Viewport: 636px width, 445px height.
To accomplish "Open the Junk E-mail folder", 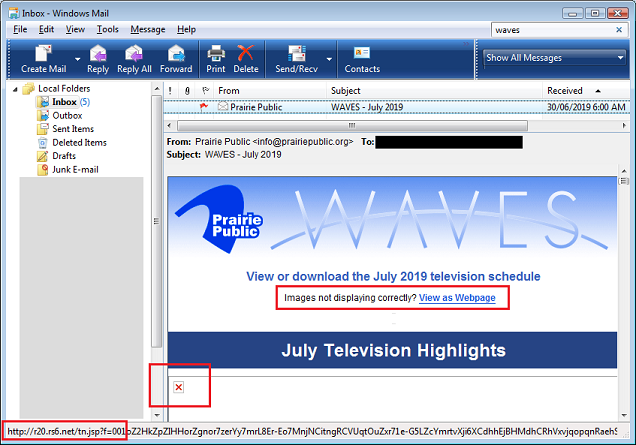I will pos(75,170).
